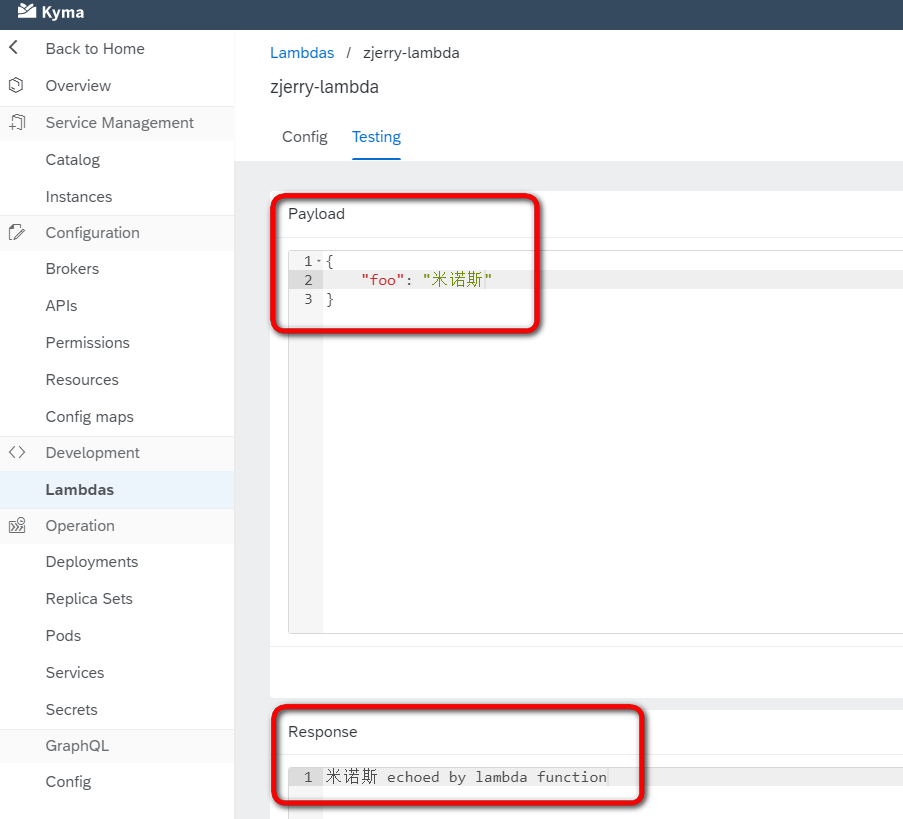Image resolution: width=903 pixels, height=819 pixels.
Task: Go Back to Home
Action: click(x=95, y=48)
